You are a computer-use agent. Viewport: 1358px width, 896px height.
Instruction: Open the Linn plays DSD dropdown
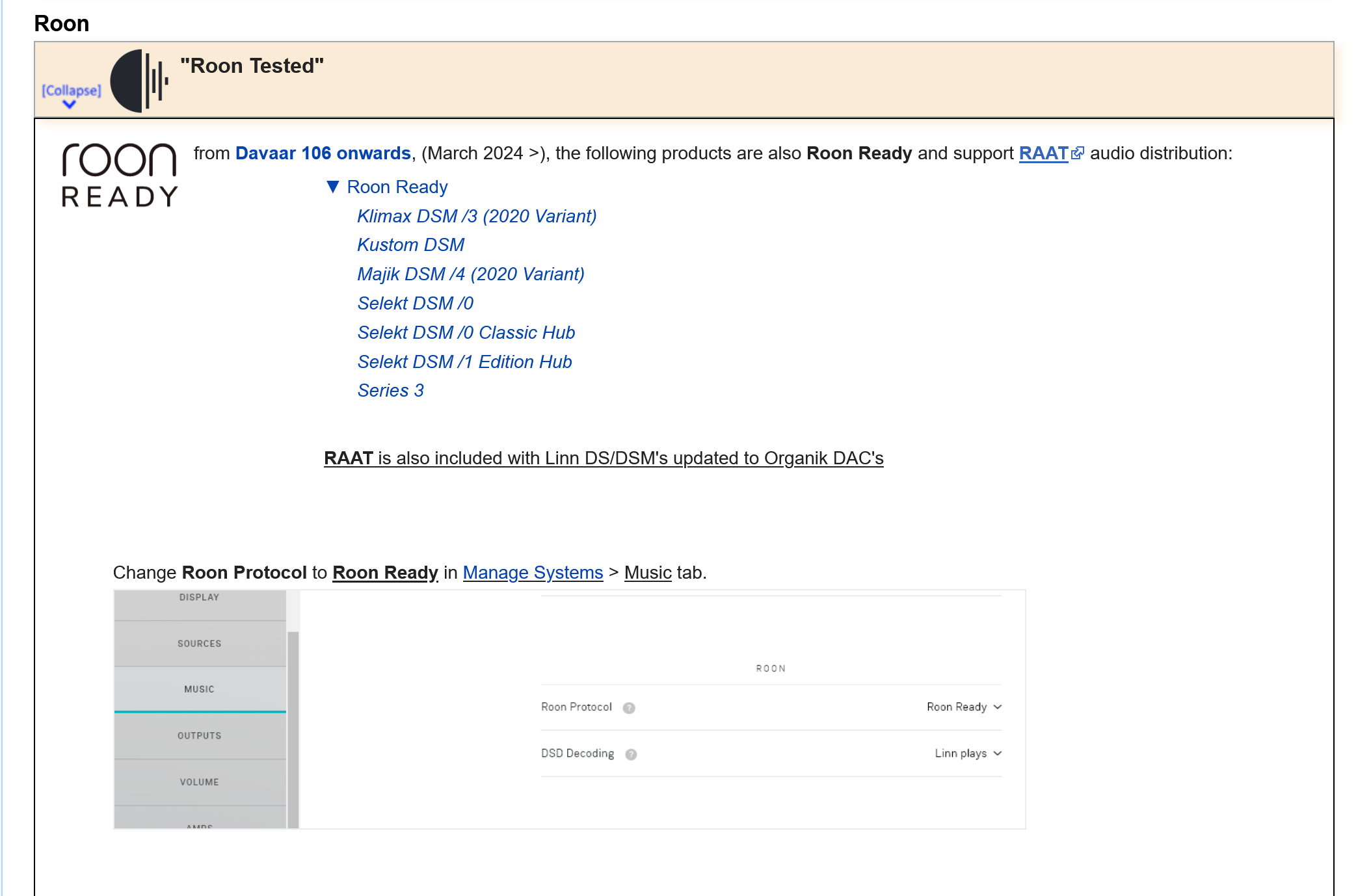(968, 754)
